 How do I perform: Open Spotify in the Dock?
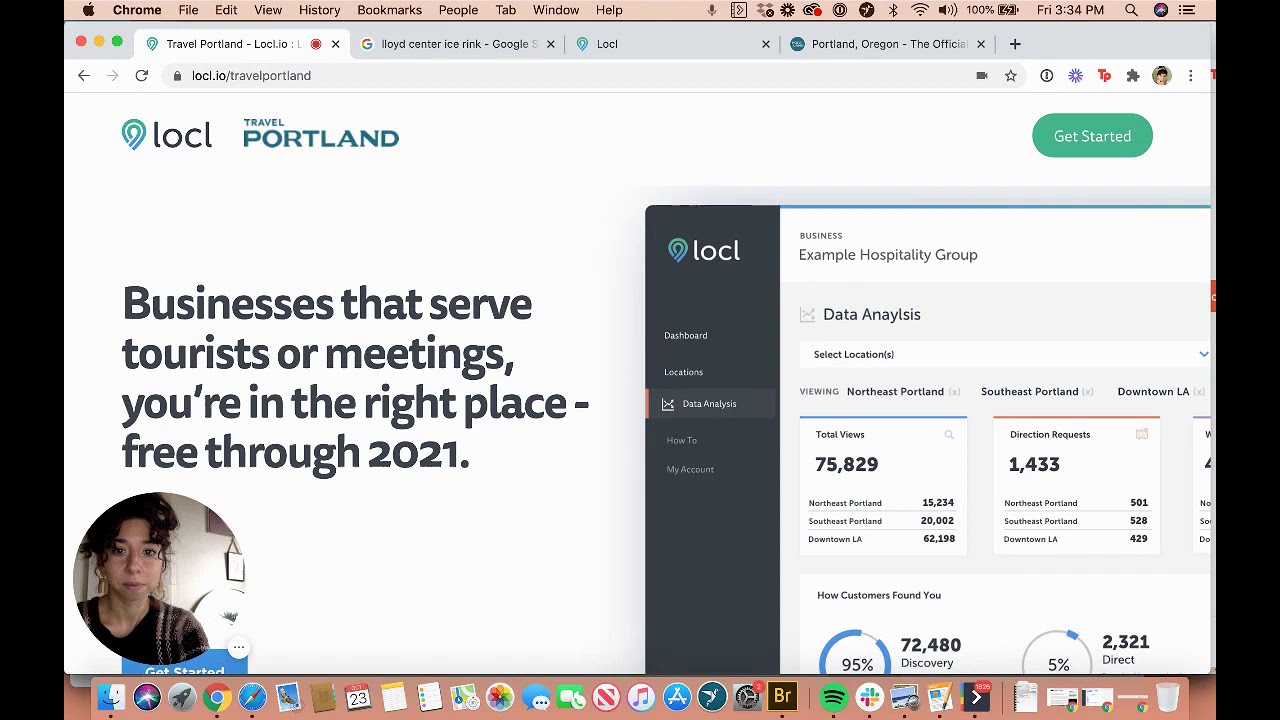point(833,697)
